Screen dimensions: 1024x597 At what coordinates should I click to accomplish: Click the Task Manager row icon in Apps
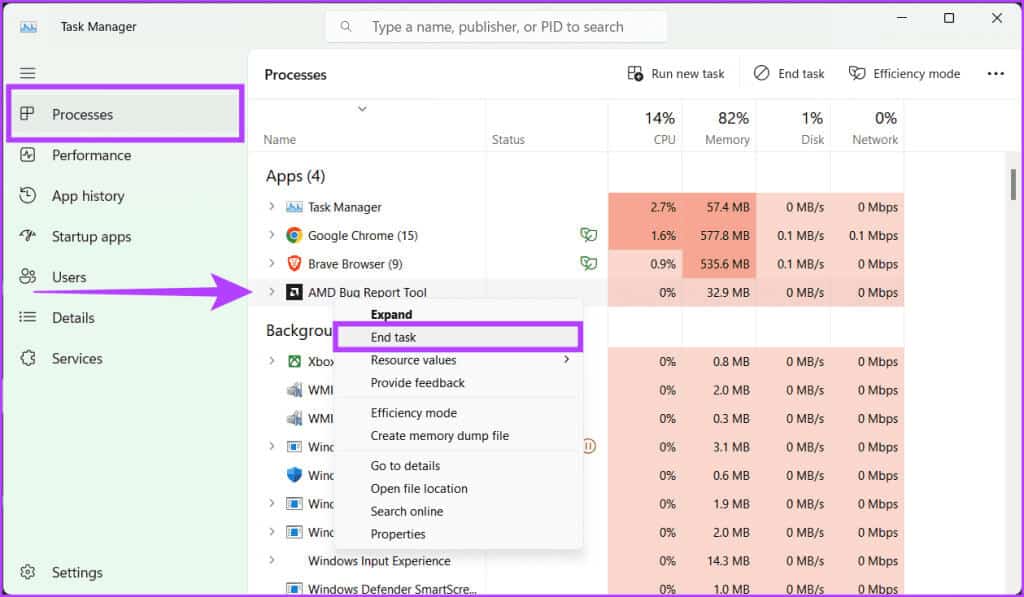tap(295, 207)
